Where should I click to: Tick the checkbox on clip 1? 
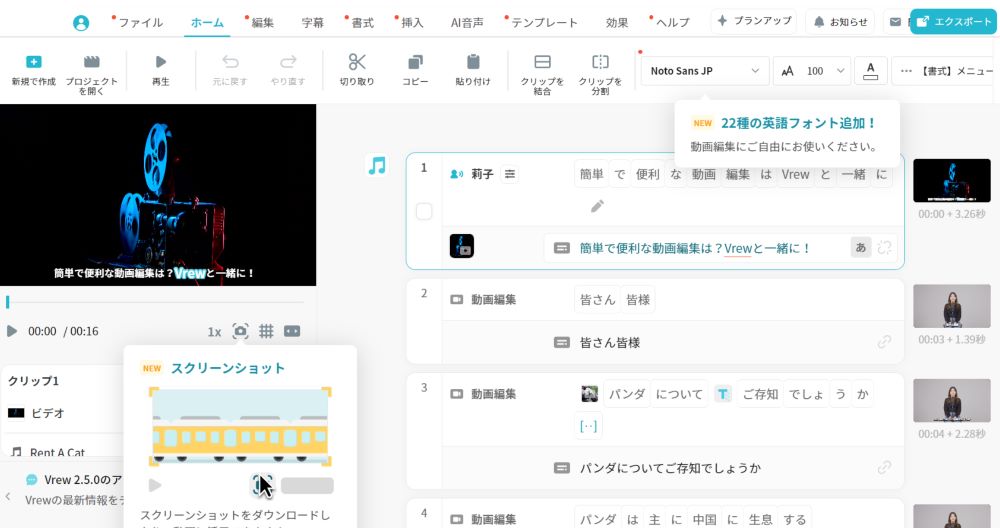point(424,211)
